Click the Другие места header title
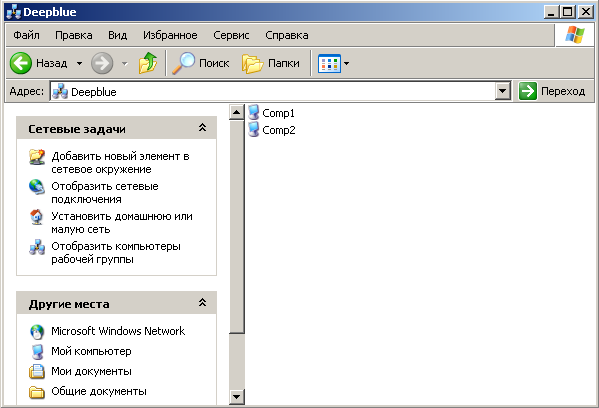Screen dimensions: 599x408 coord(69,304)
